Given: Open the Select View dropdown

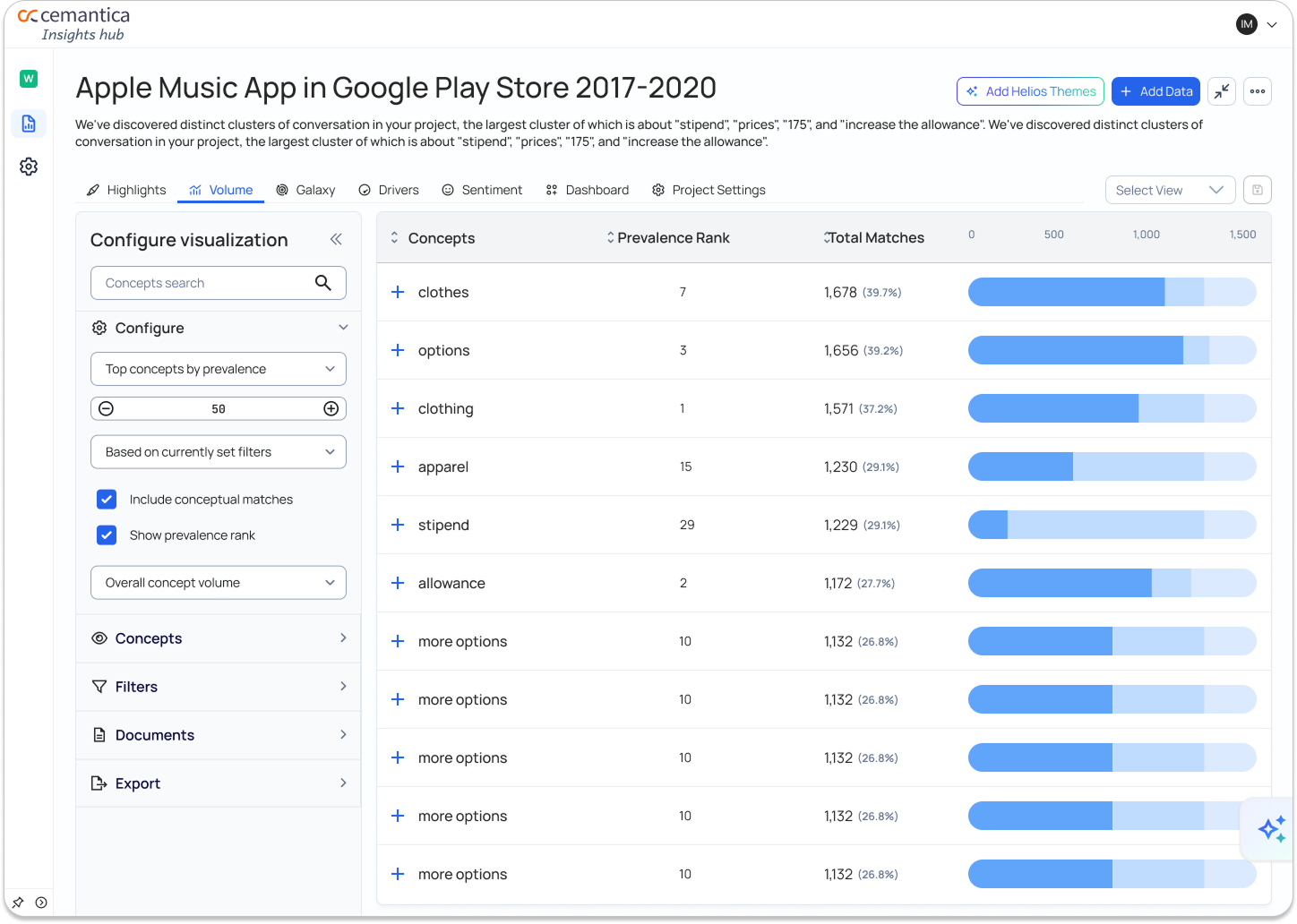Looking at the screenshot, I should [x=1171, y=190].
